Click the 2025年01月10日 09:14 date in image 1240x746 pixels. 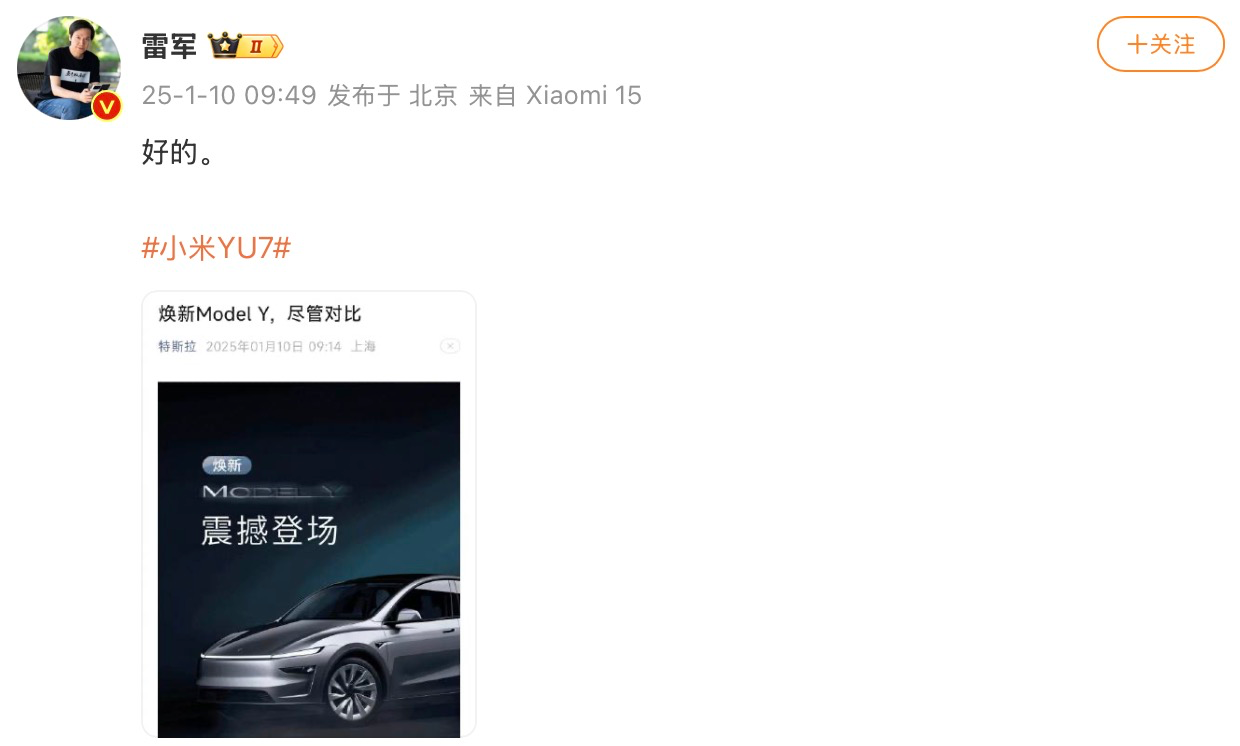(x=273, y=346)
